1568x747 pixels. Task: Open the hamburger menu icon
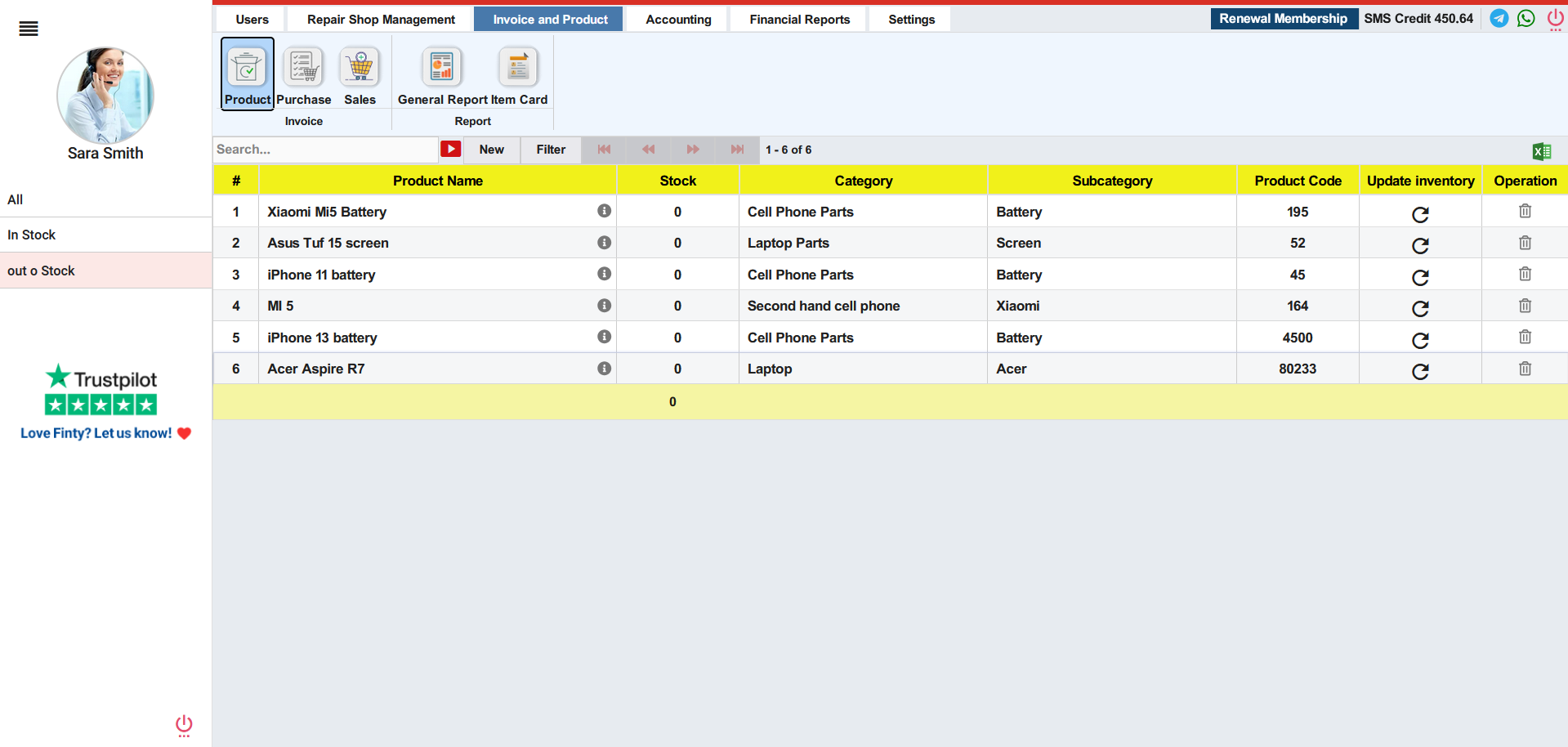click(29, 29)
